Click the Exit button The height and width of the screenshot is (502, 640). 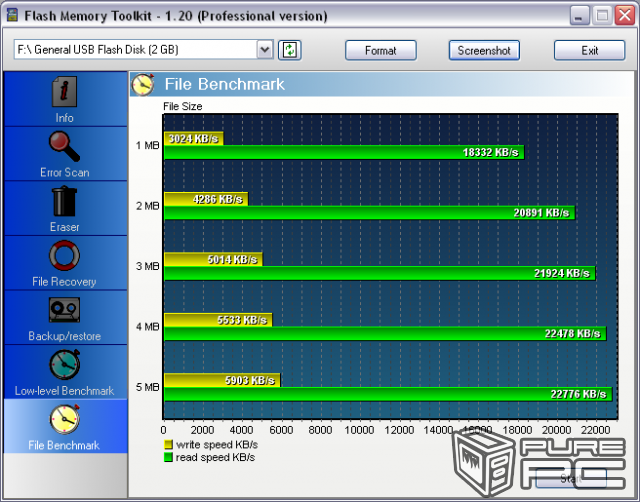point(589,51)
